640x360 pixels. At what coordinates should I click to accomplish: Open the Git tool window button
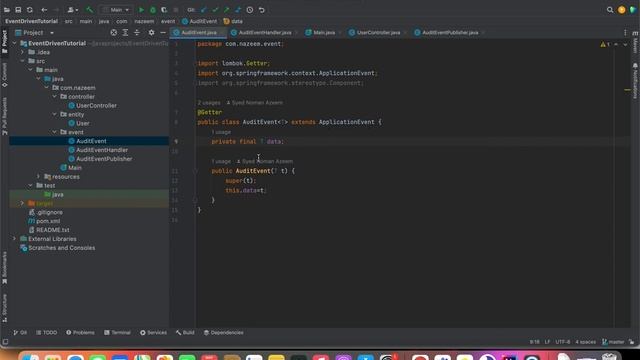pos(20,333)
